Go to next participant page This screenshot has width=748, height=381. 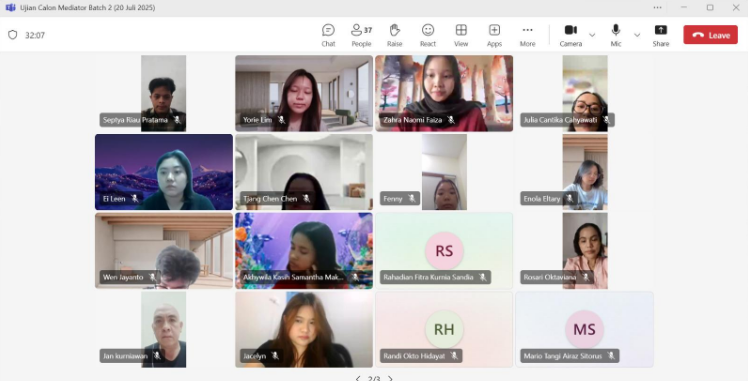pyautogui.click(x=390, y=378)
